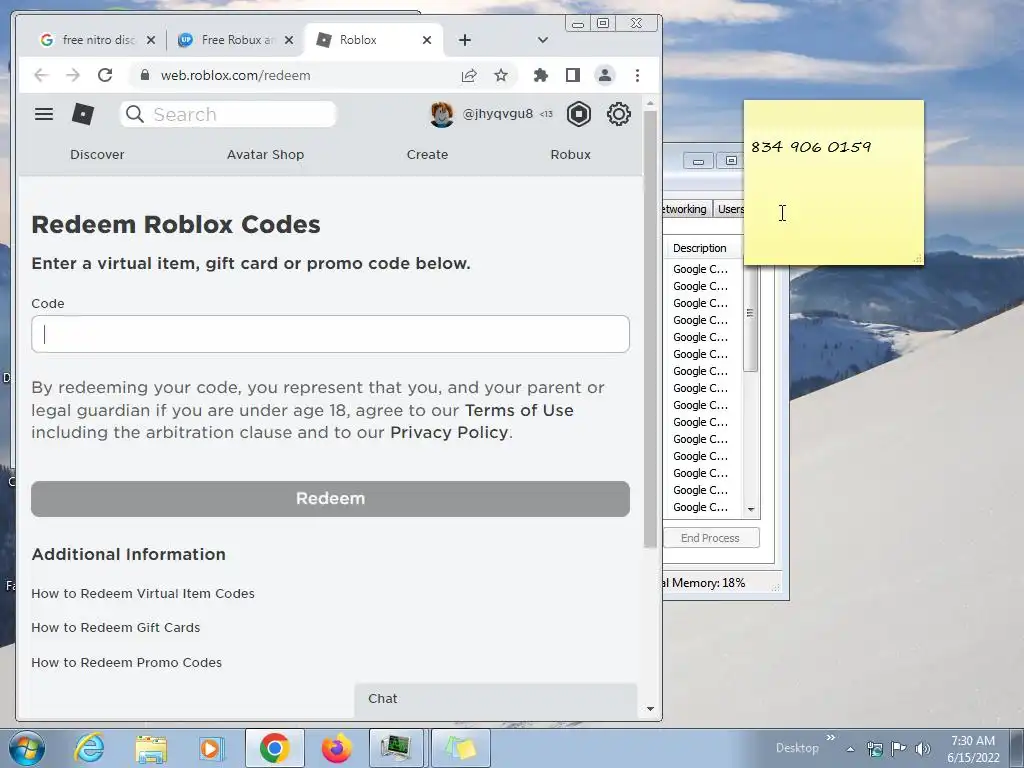Expand Chrome's tab search chevron
Screen dimensions: 1024x768
point(543,40)
